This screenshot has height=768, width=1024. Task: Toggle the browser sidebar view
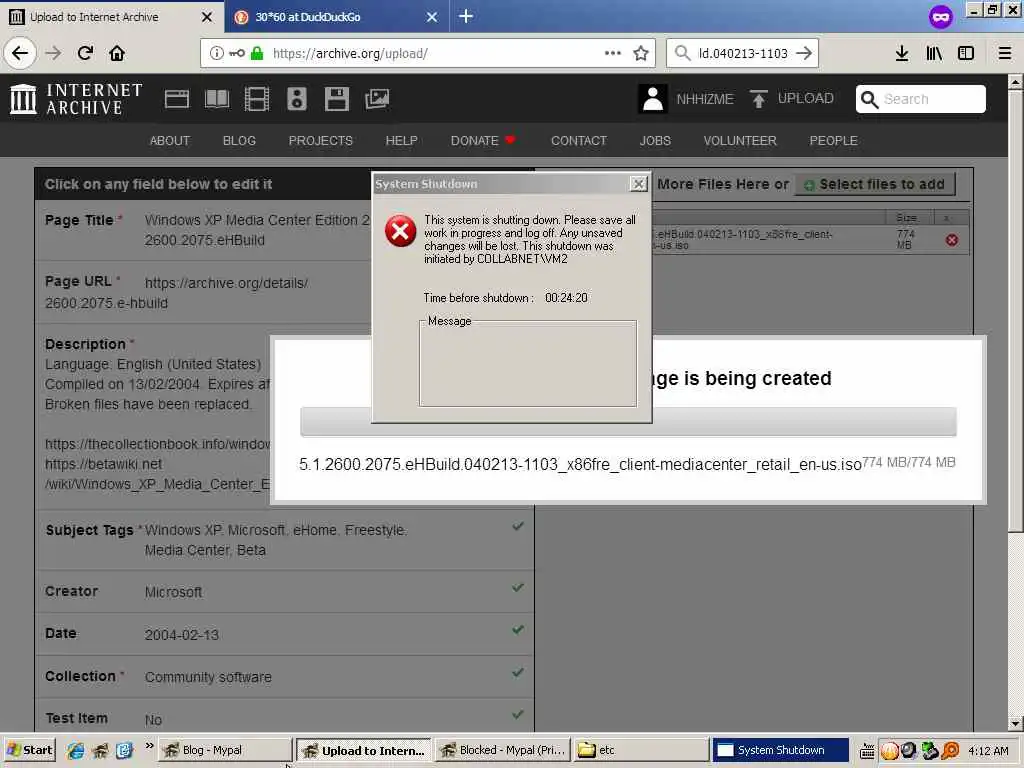point(966,53)
